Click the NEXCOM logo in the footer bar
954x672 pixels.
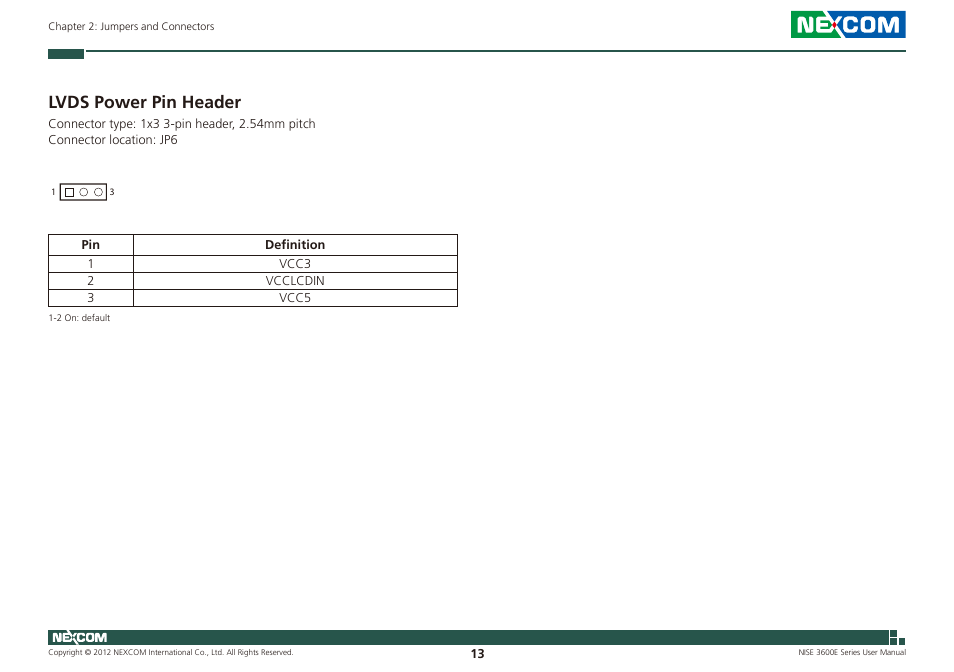click(79, 637)
